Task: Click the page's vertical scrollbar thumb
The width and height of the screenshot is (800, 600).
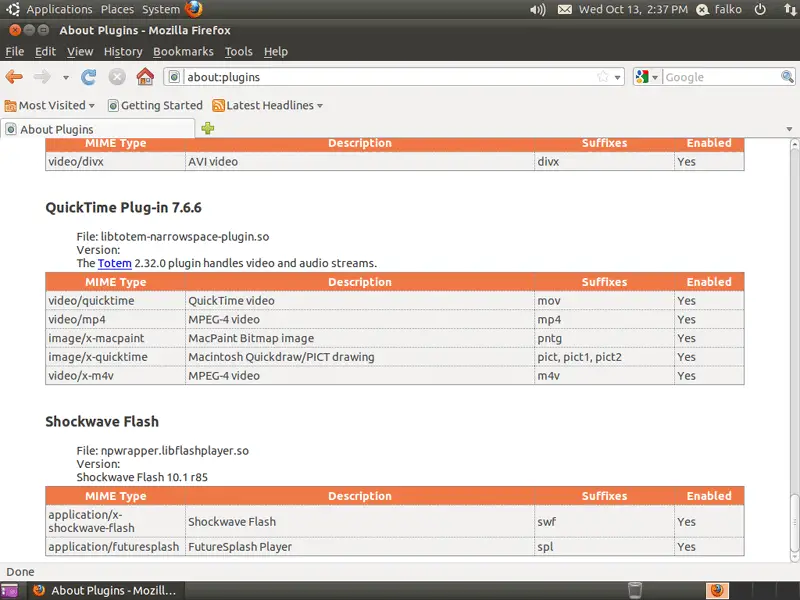Action: (x=794, y=522)
